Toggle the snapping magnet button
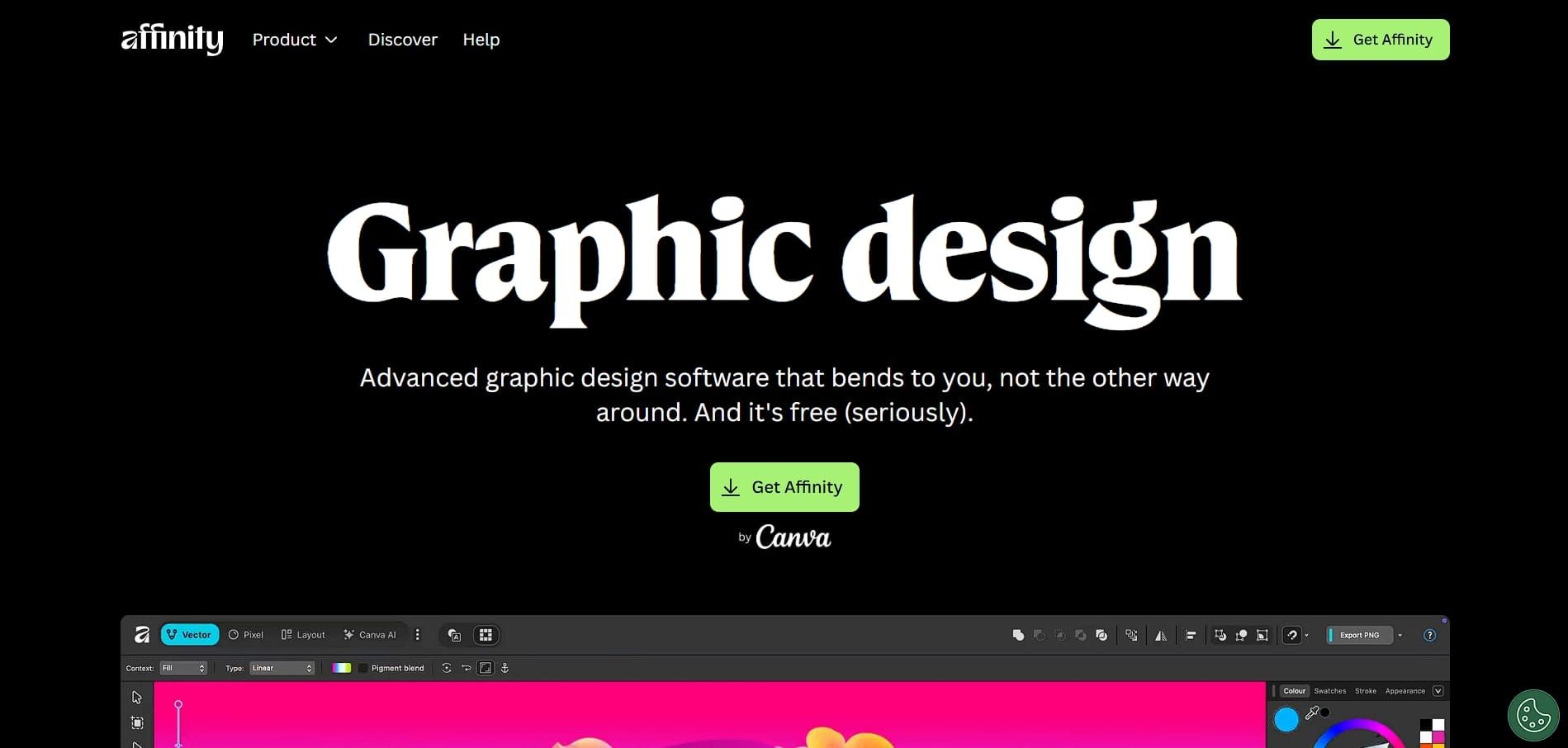 tap(1292, 636)
